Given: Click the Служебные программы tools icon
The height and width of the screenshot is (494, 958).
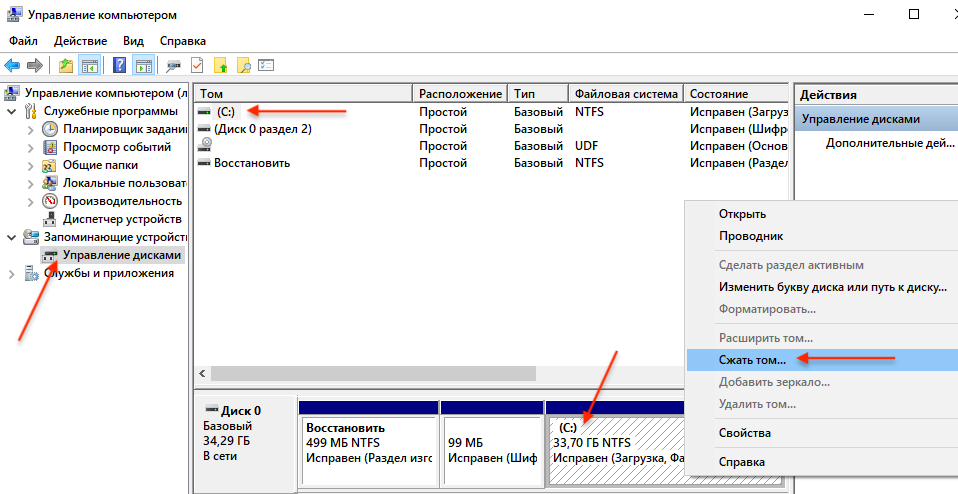Looking at the screenshot, I should click(x=31, y=111).
